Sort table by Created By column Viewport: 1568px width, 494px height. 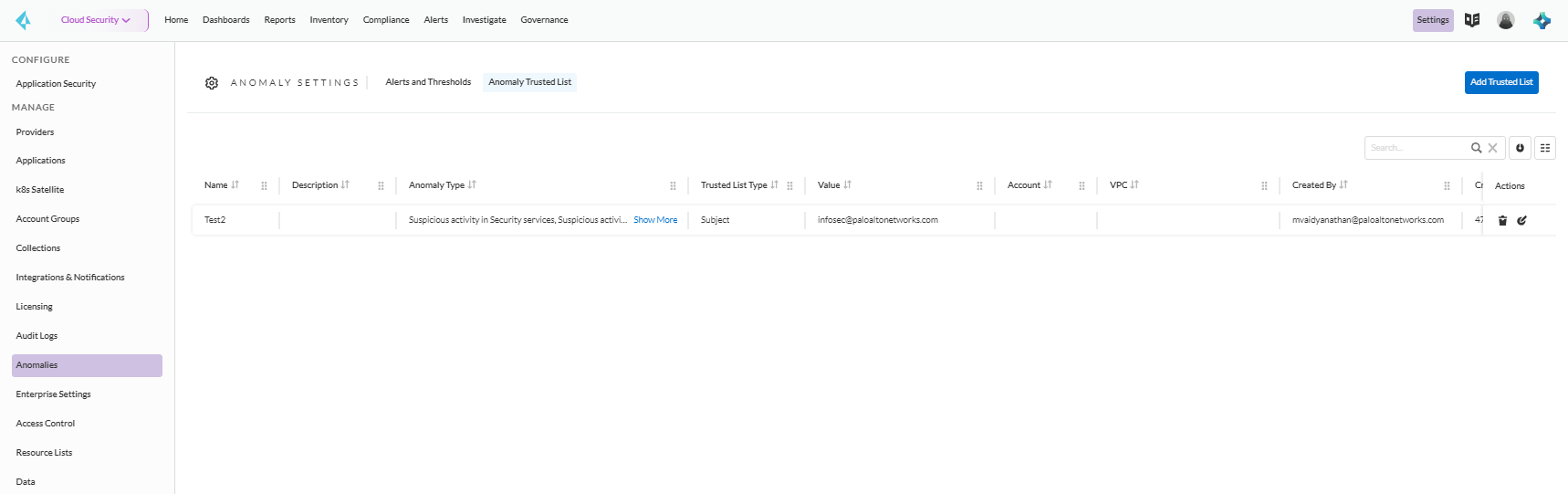point(1343,185)
